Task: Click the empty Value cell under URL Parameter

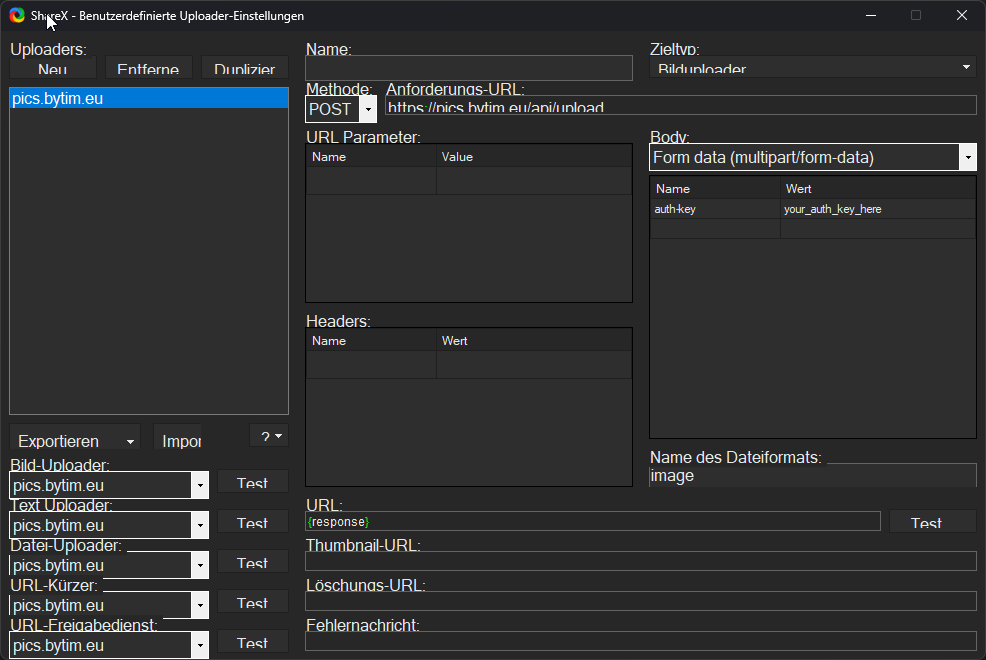Action: point(534,181)
